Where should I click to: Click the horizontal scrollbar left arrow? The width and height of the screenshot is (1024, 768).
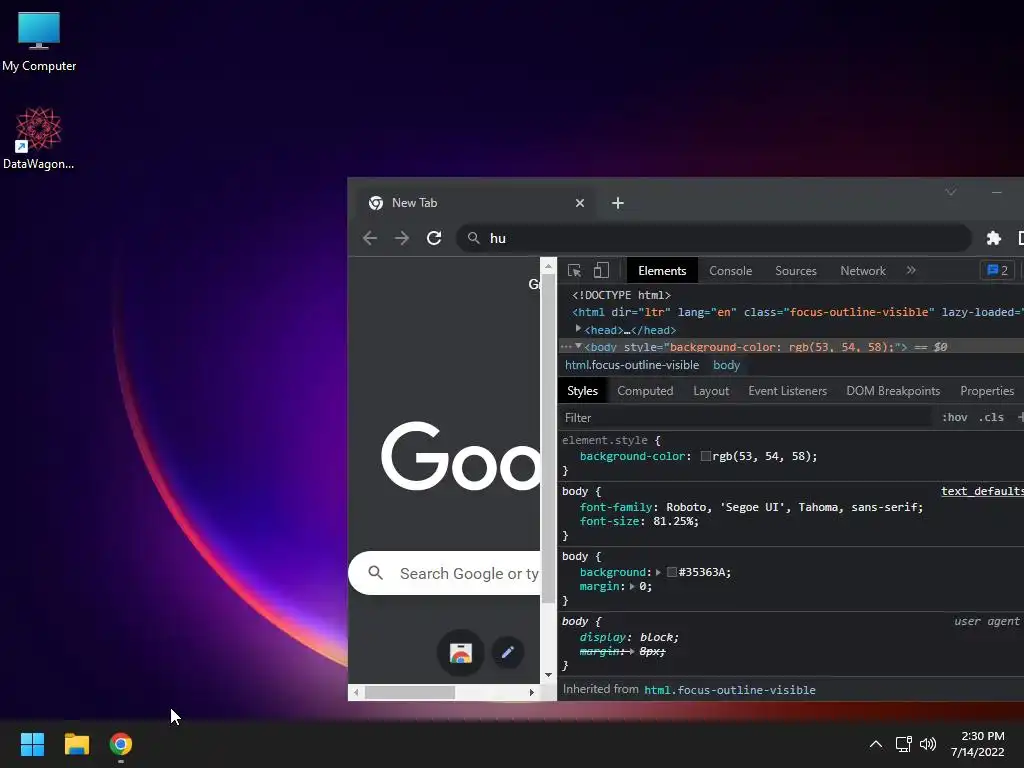356,692
